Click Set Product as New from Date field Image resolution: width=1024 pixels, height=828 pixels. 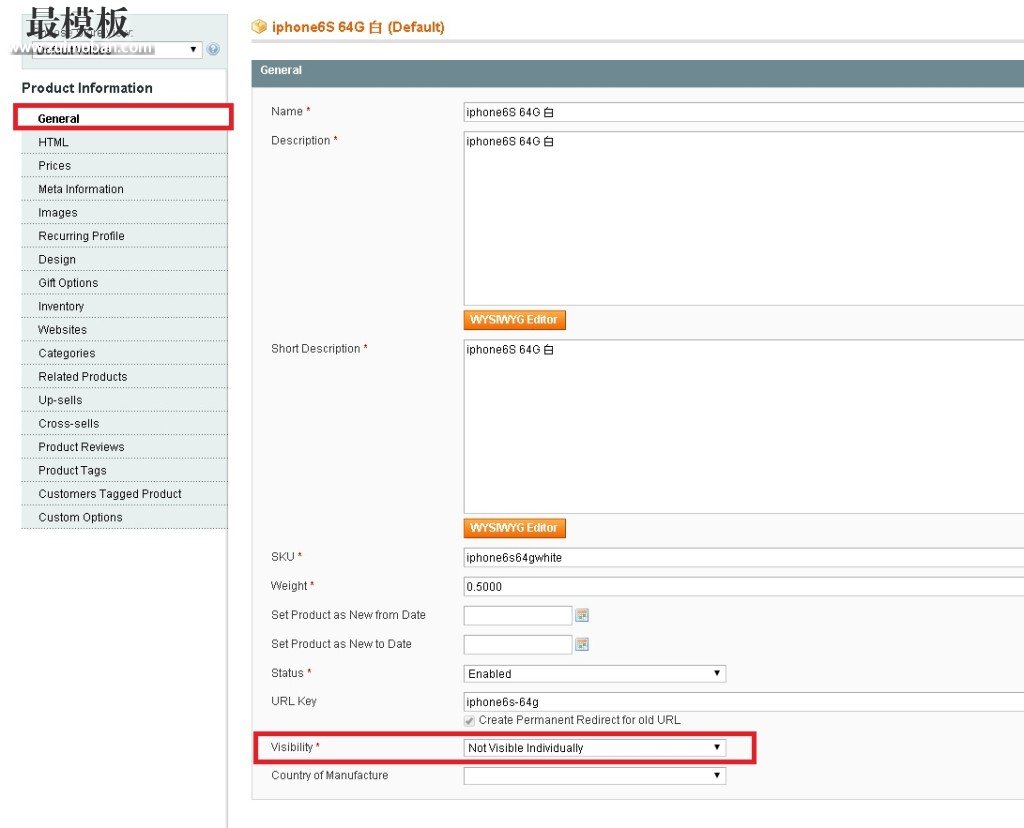pos(518,615)
